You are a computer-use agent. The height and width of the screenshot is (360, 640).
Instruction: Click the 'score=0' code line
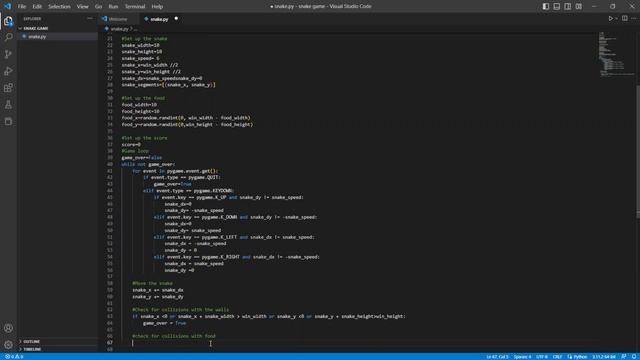coord(131,144)
